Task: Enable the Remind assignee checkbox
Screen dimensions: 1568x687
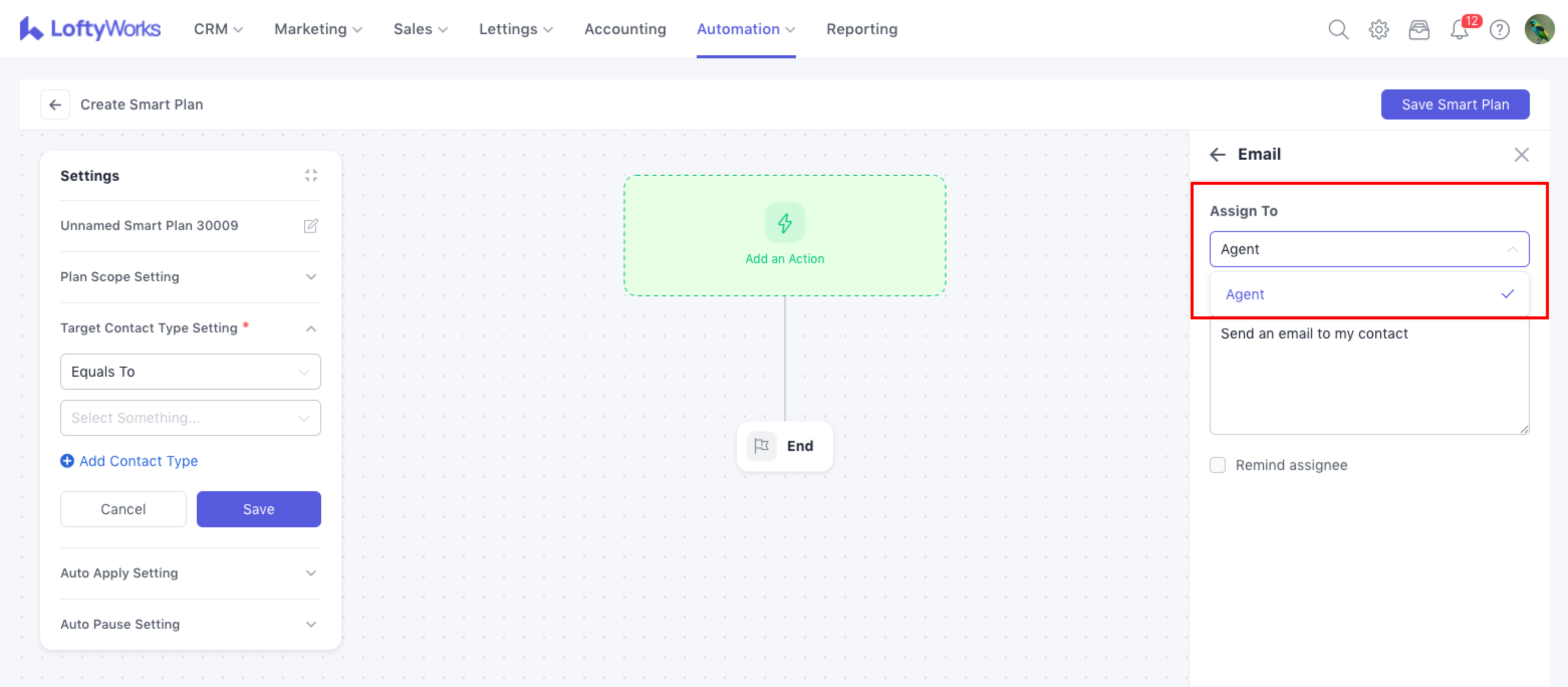Action: point(1217,466)
